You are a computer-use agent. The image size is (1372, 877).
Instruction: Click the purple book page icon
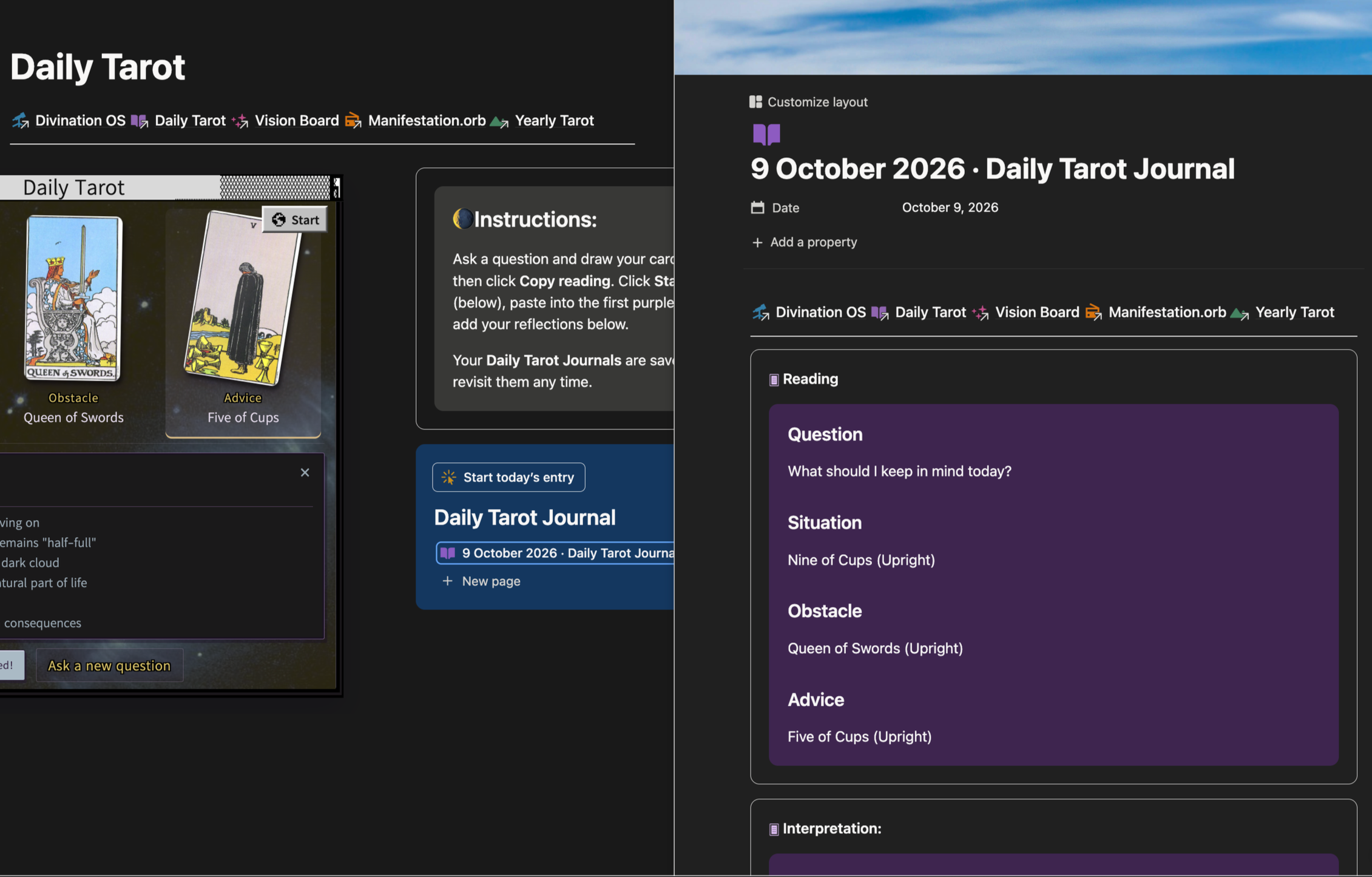[x=766, y=134]
